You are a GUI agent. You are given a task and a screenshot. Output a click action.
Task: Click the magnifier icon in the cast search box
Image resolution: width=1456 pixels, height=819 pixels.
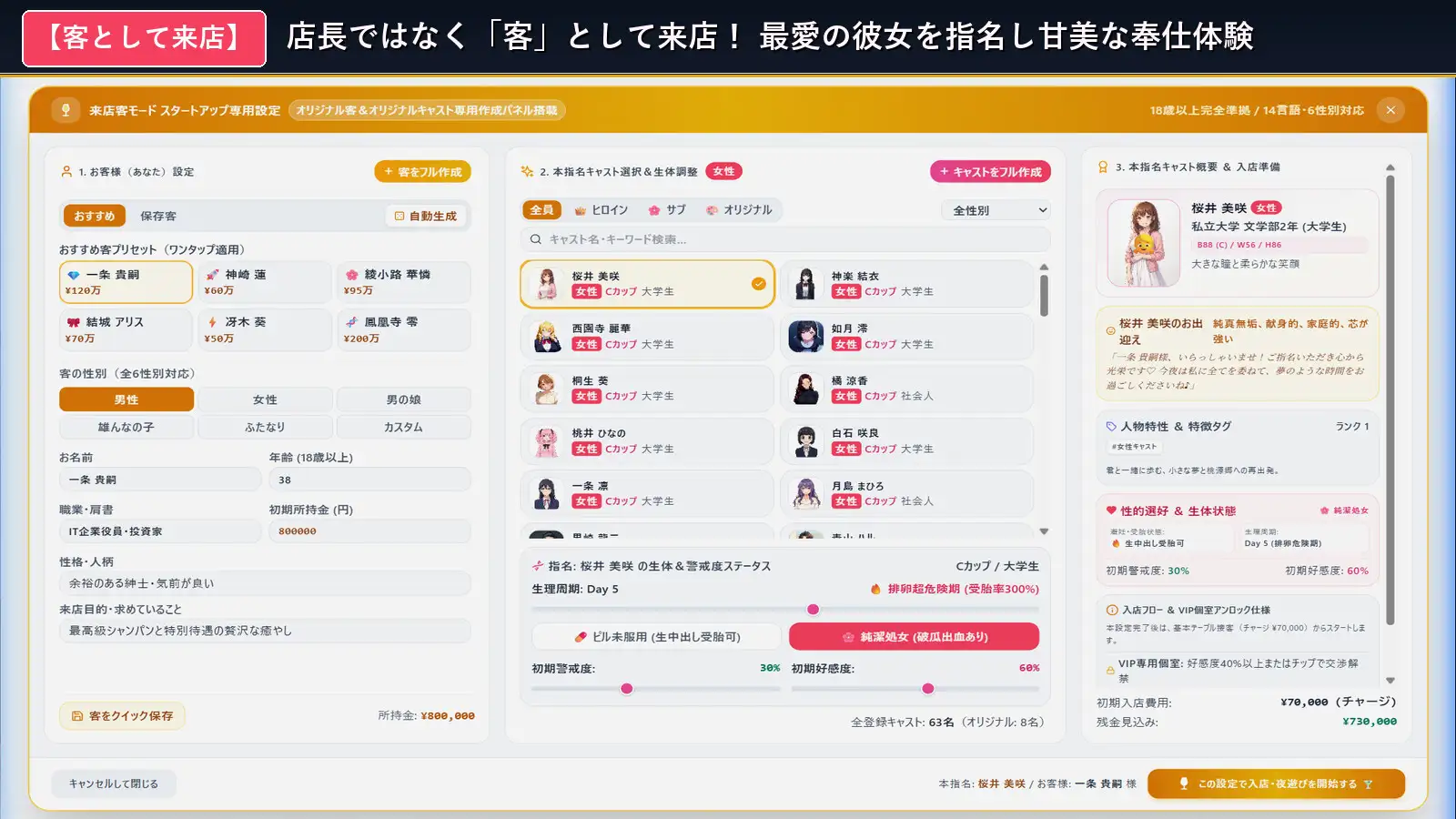(x=536, y=239)
